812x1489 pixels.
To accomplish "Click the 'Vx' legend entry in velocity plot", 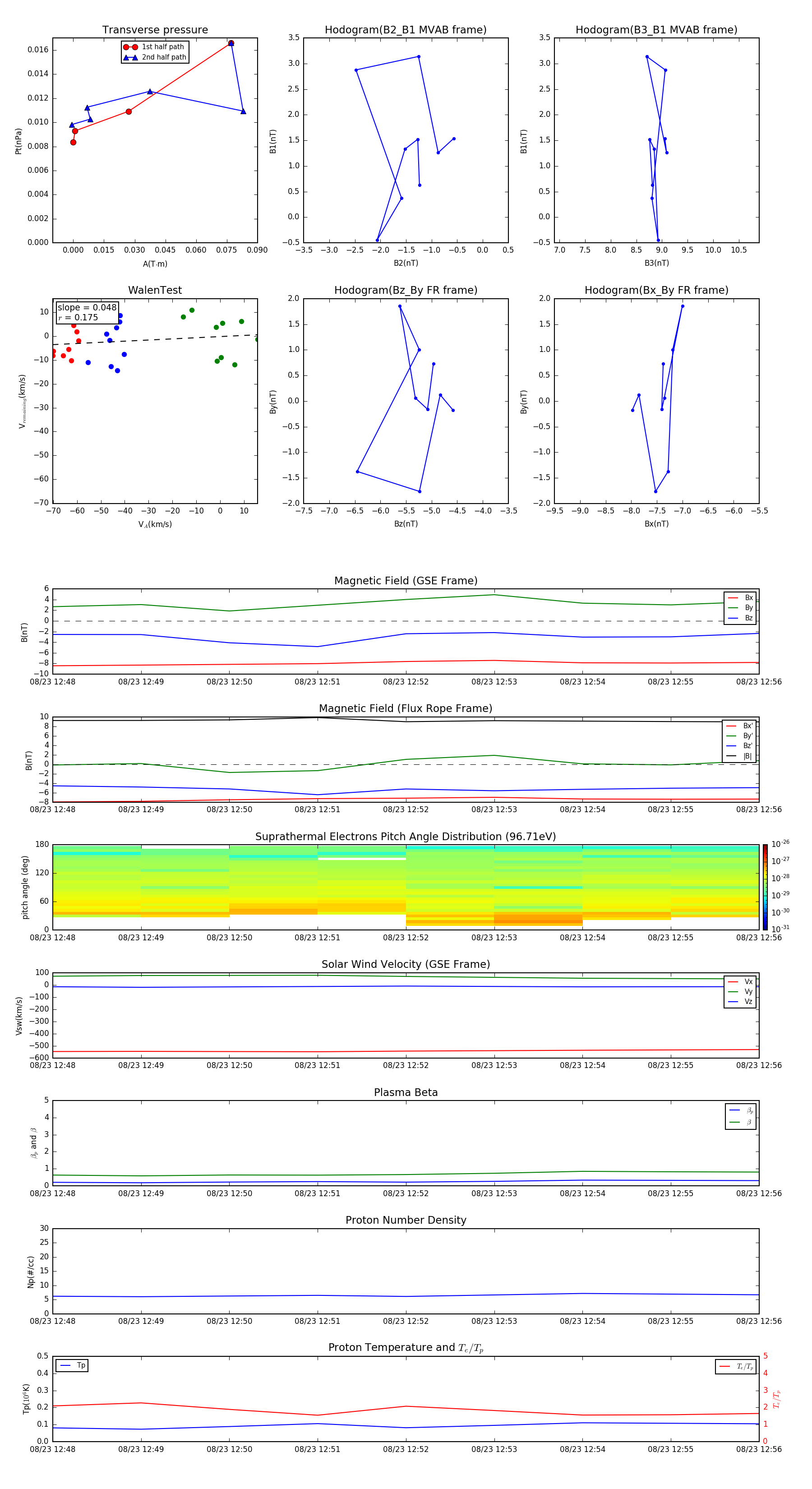I will click(x=740, y=981).
